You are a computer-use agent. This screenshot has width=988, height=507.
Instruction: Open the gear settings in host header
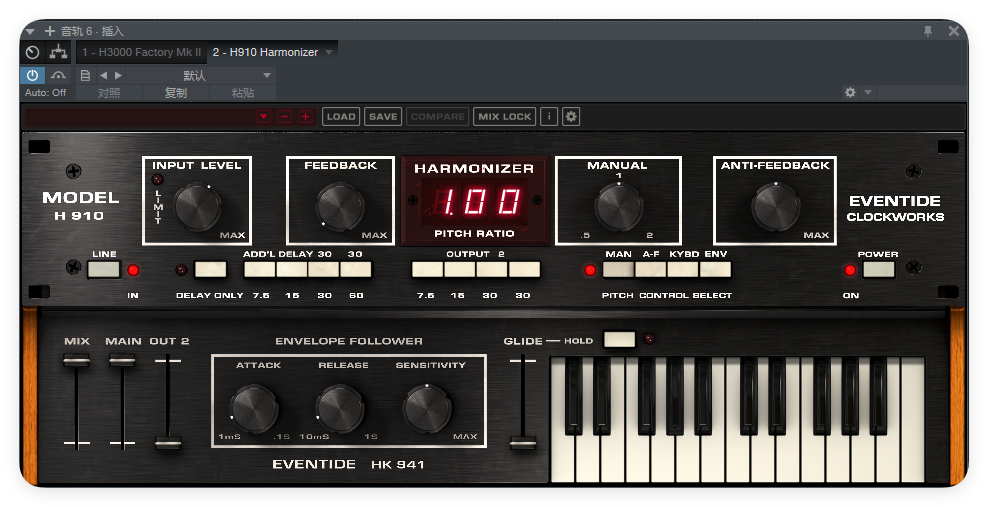(850, 93)
